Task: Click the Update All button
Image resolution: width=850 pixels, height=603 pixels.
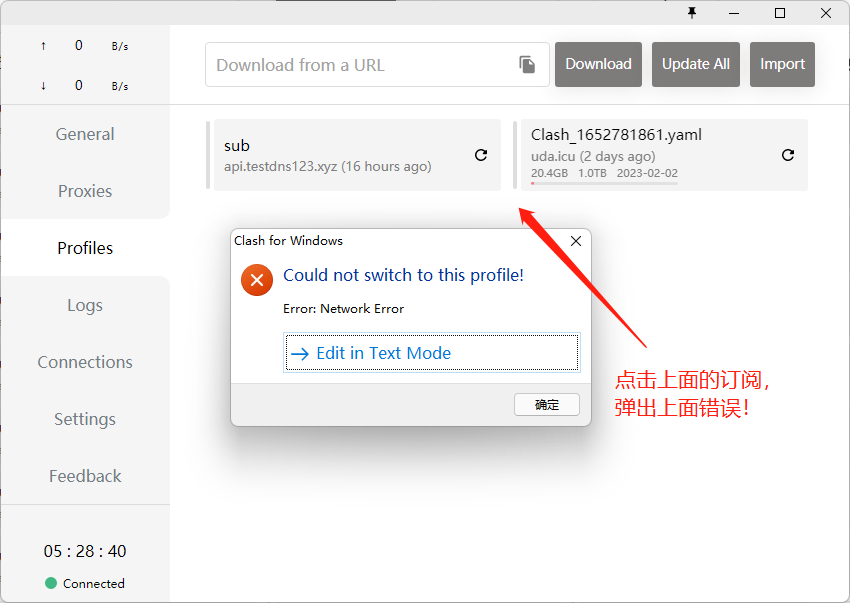Action: tap(696, 65)
